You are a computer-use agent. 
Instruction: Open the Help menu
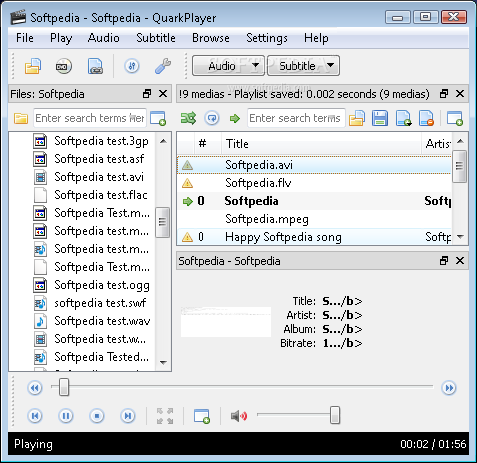tap(316, 38)
